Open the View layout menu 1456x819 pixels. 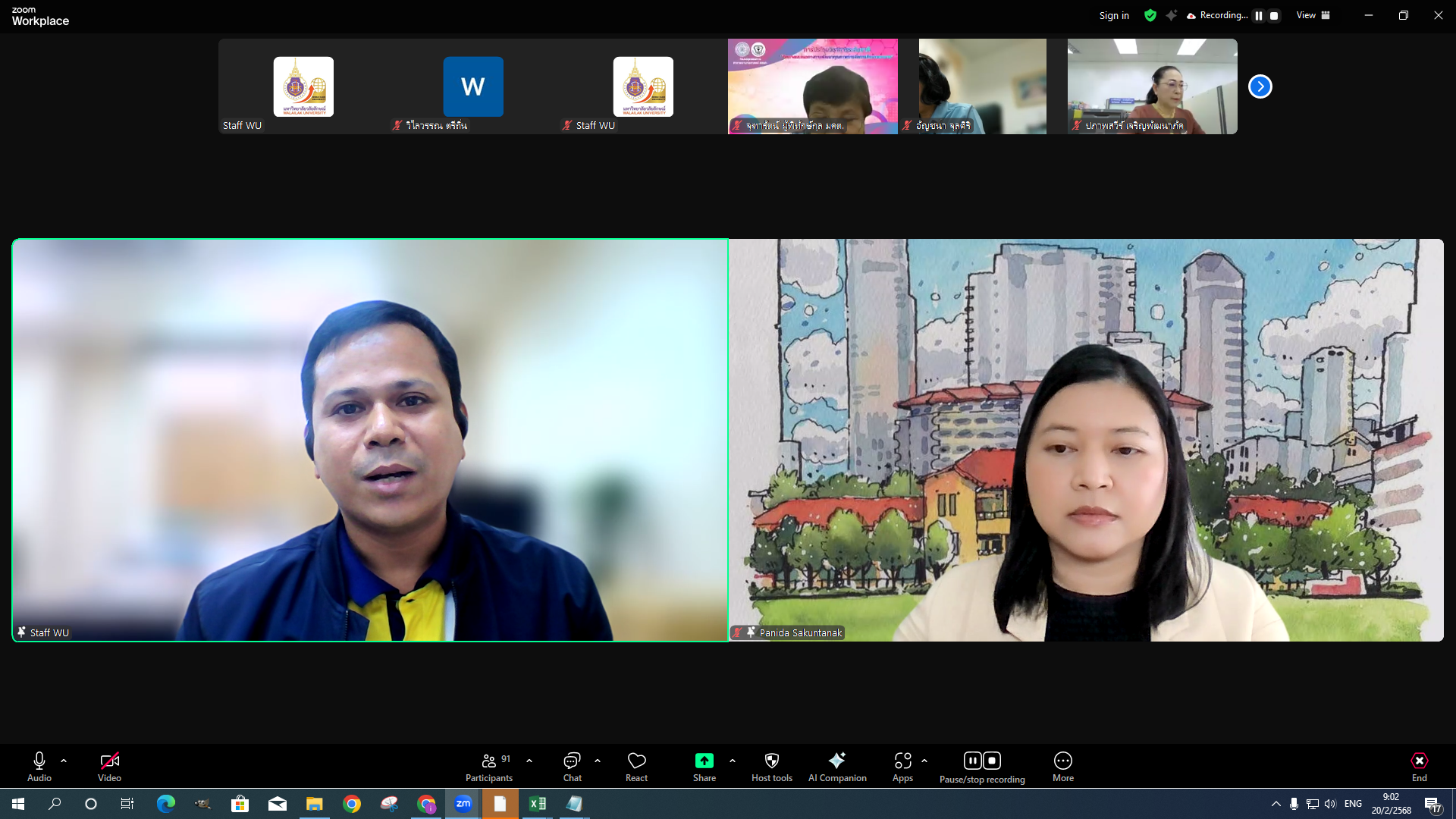pos(1313,15)
